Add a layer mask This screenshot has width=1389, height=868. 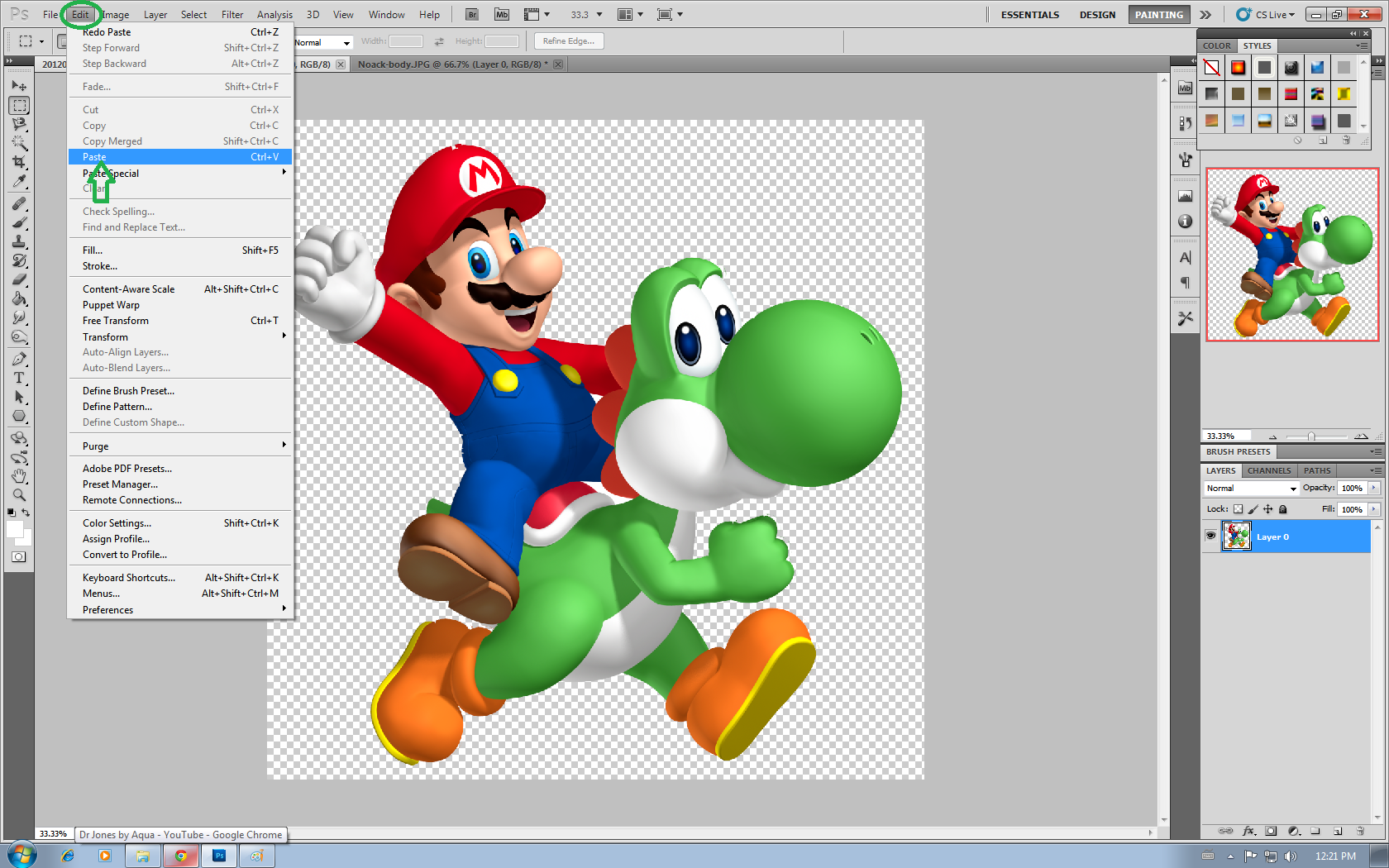(1271, 831)
